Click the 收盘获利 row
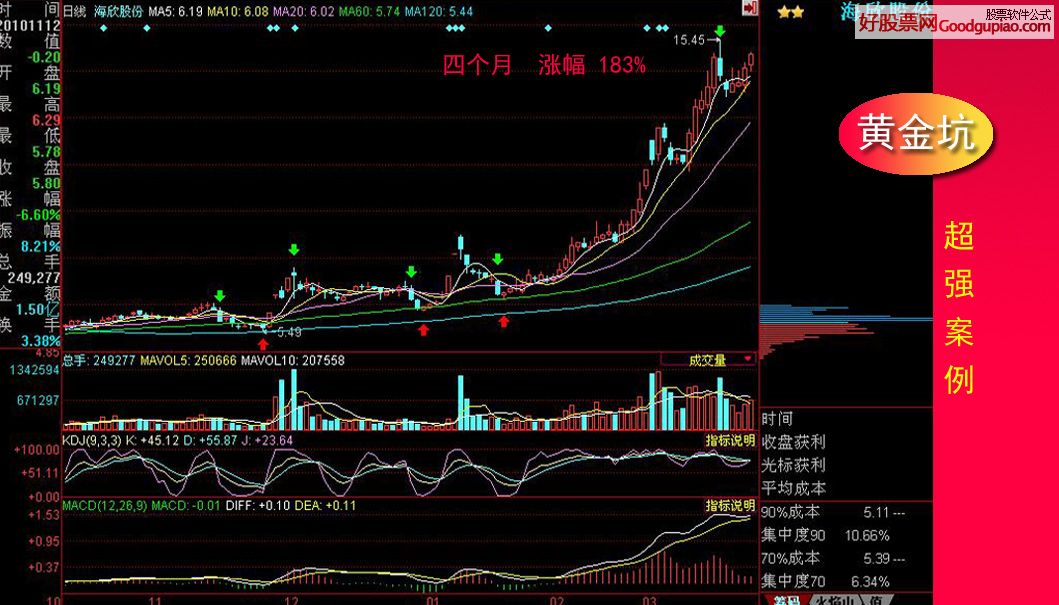 click(846, 442)
